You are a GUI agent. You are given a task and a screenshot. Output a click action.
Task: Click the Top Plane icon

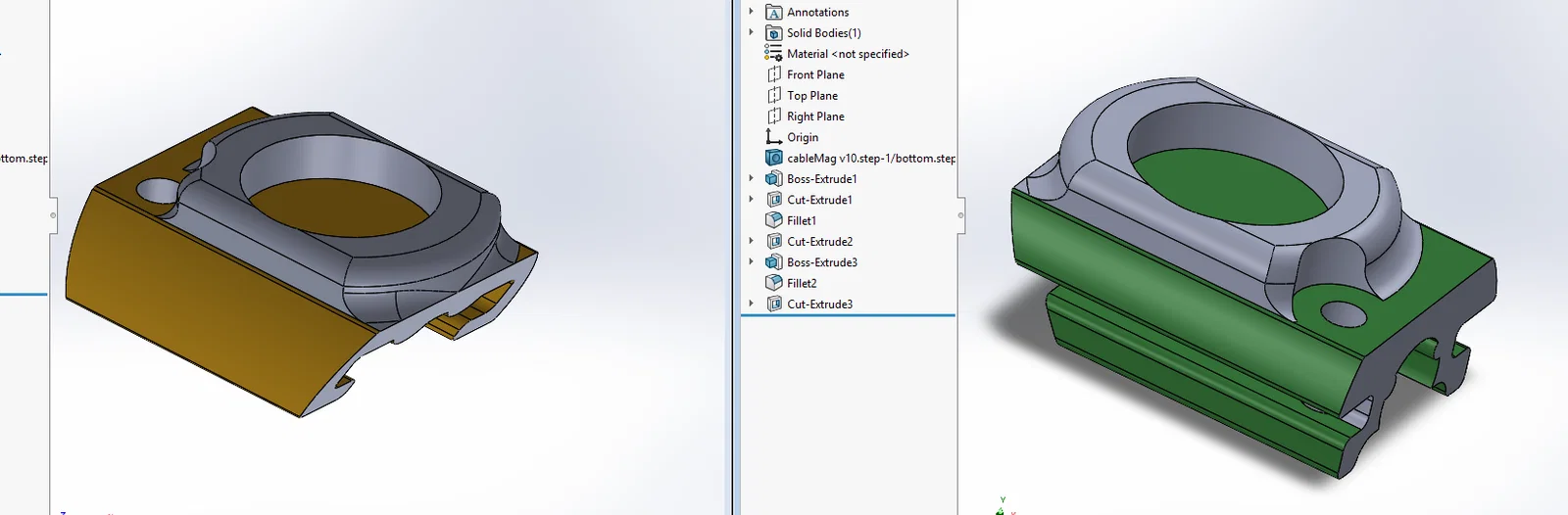[x=774, y=95]
